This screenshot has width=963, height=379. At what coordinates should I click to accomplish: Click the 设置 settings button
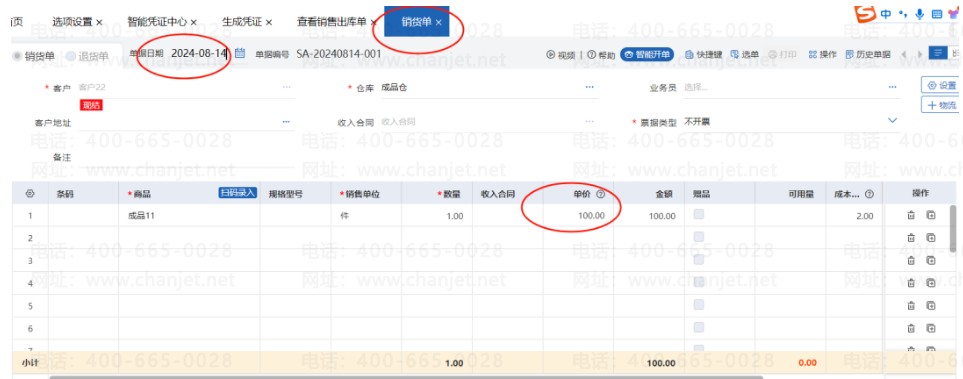click(x=940, y=85)
